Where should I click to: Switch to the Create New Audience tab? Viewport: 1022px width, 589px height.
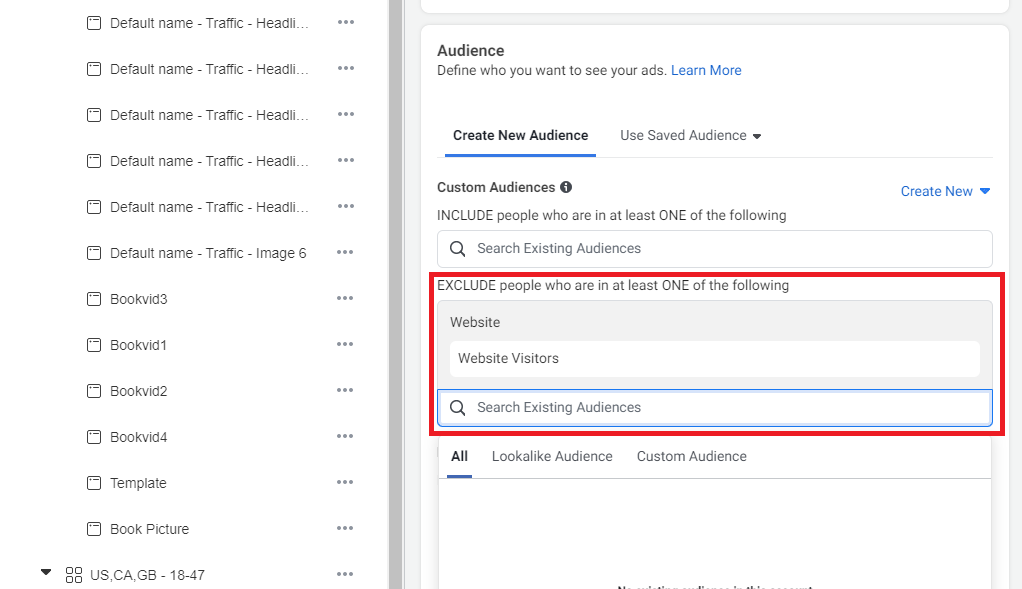tap(520, 136)
